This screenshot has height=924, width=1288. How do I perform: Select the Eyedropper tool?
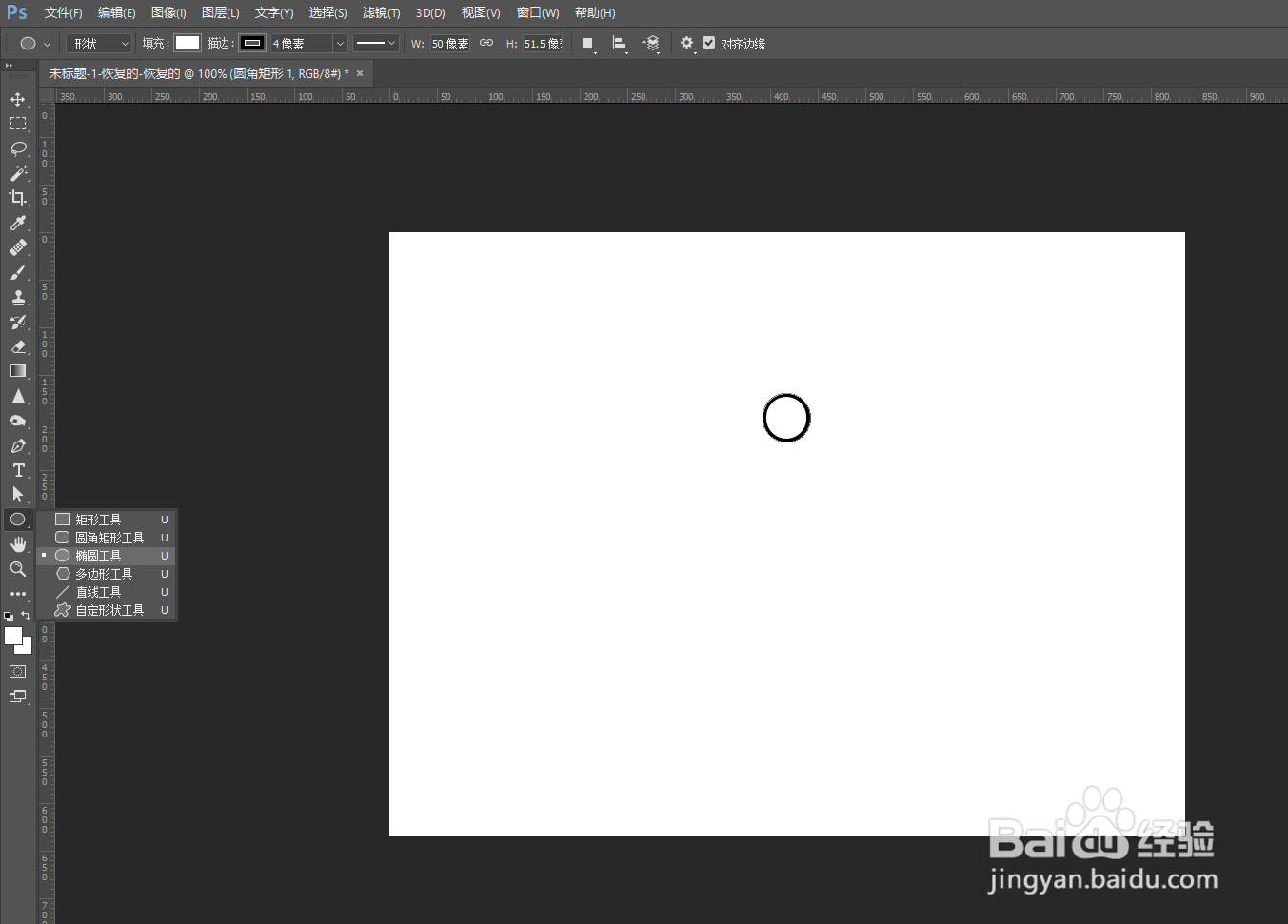click(17, 223)
